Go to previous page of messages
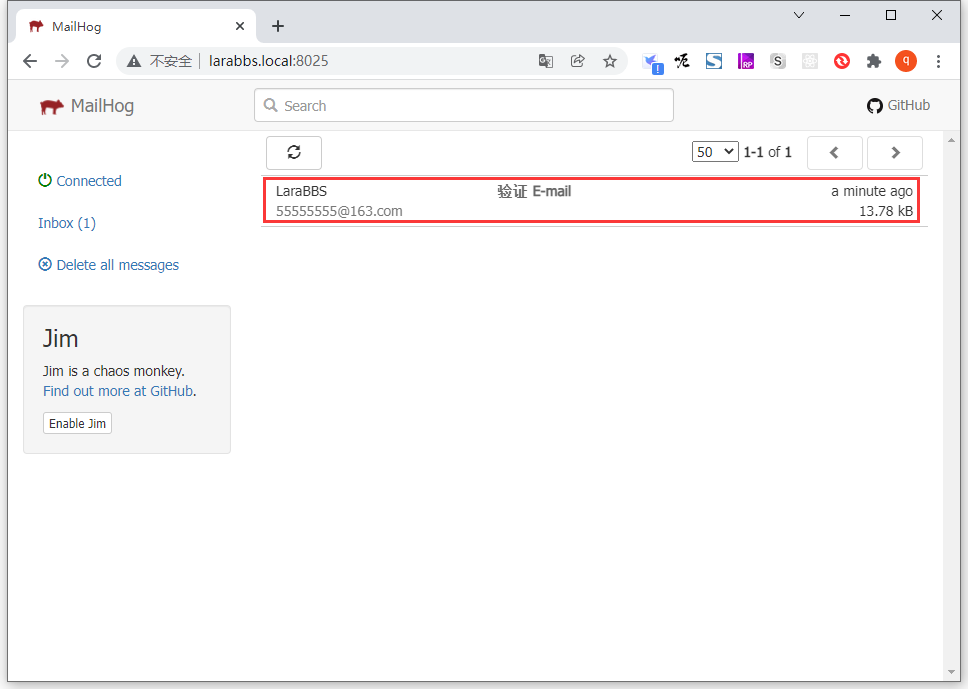The width and height of the screenshot is (968, 689). 834,153
